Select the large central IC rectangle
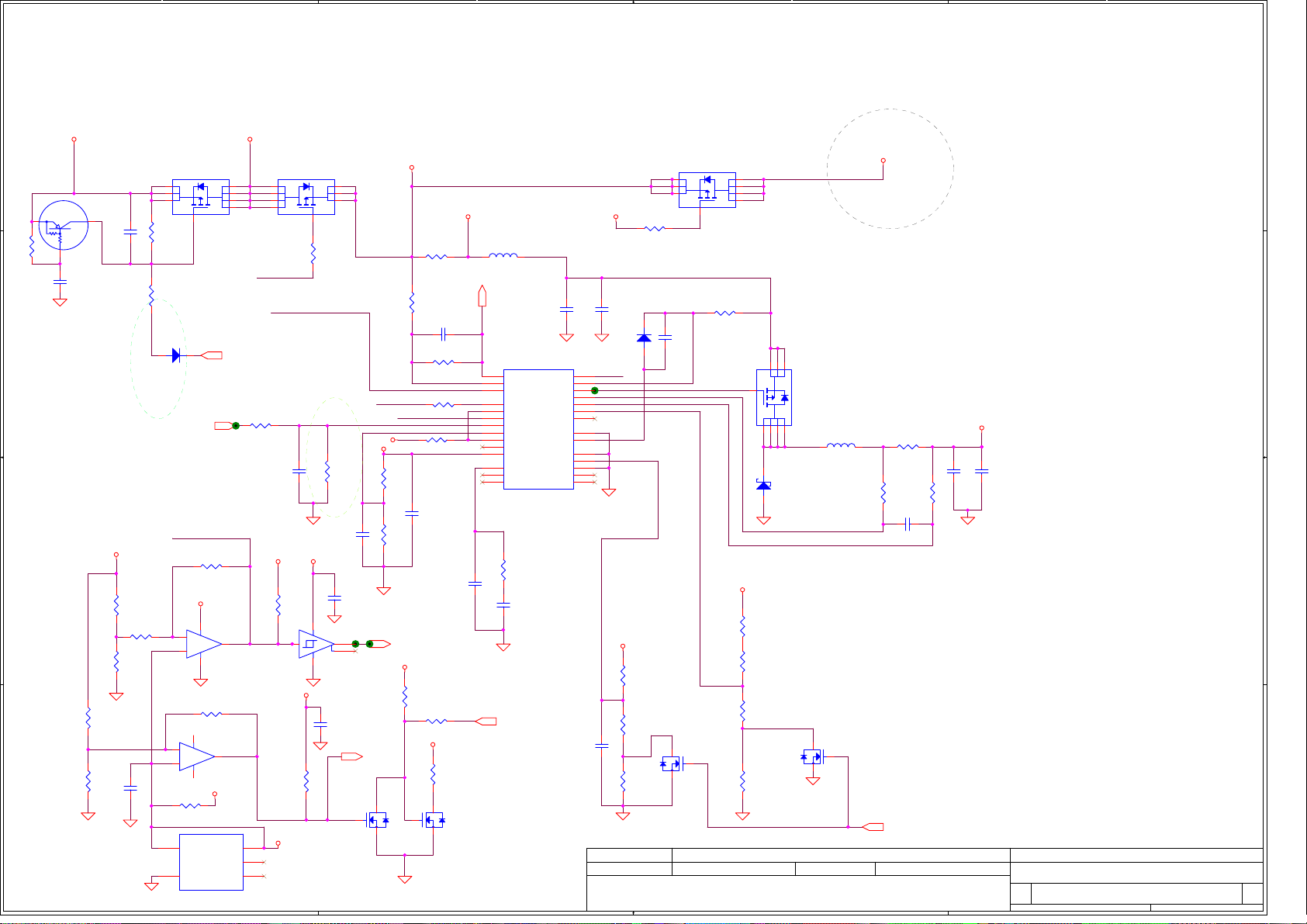The width and height of the screenshot is (1307, 924). (538, 429)
